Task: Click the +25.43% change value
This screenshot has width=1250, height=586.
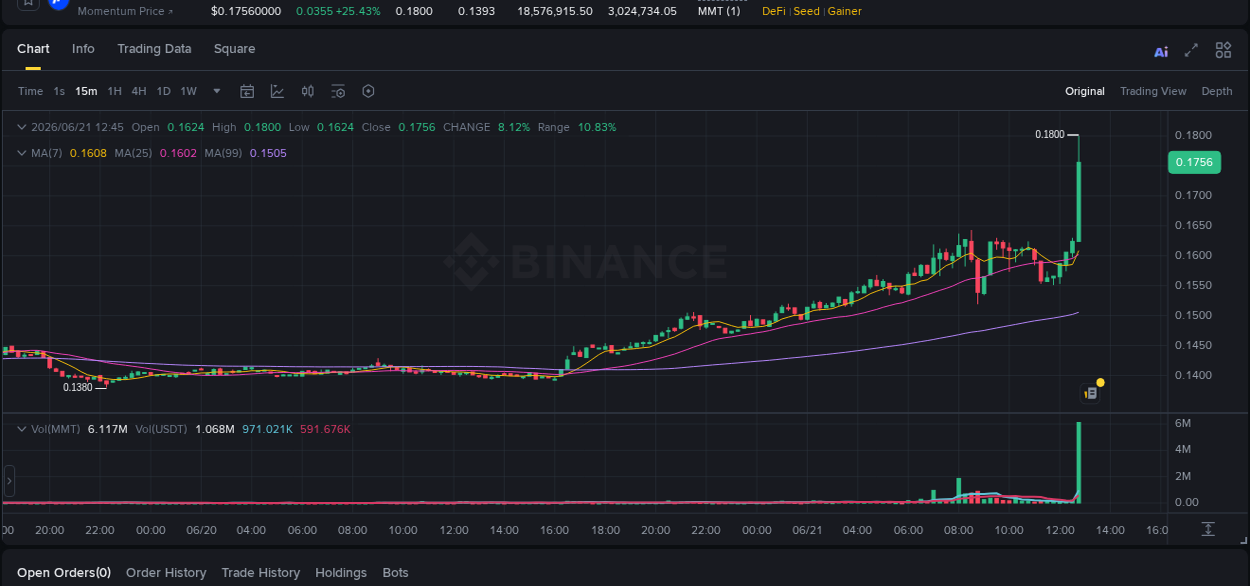Action: [x=358, y=11]
